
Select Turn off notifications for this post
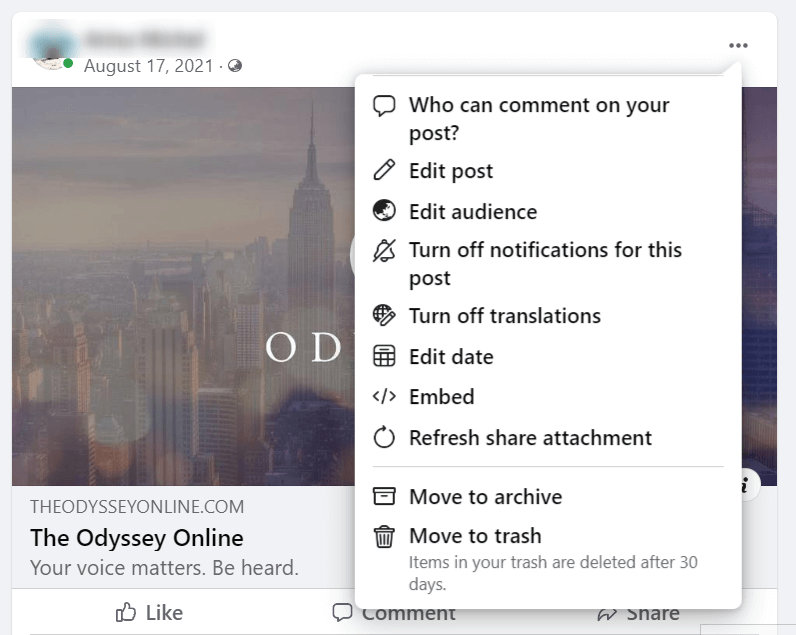548,264
